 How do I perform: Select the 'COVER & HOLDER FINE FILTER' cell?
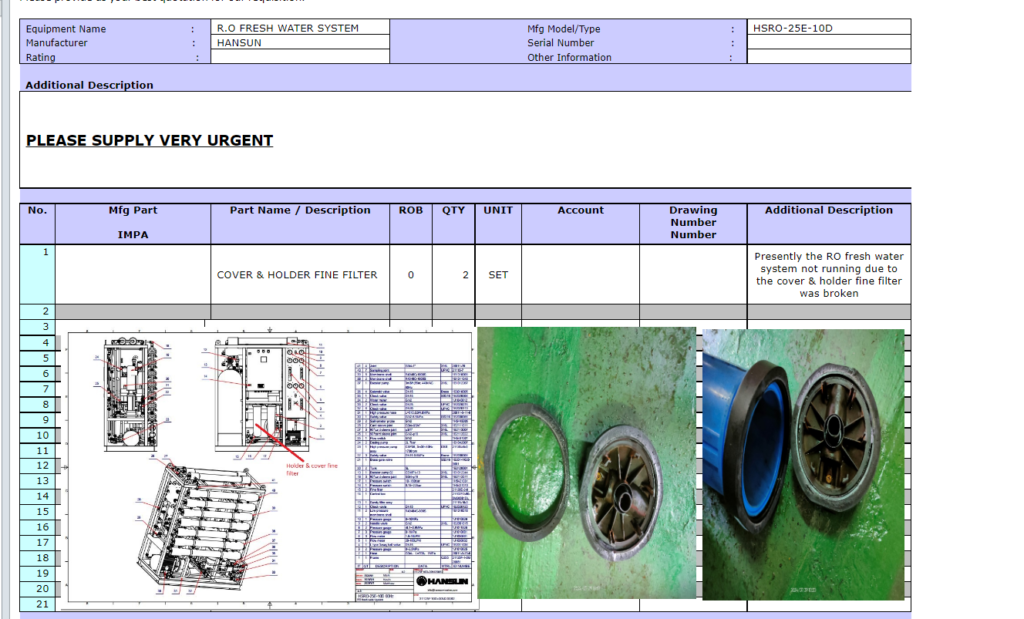click(297, 275)
